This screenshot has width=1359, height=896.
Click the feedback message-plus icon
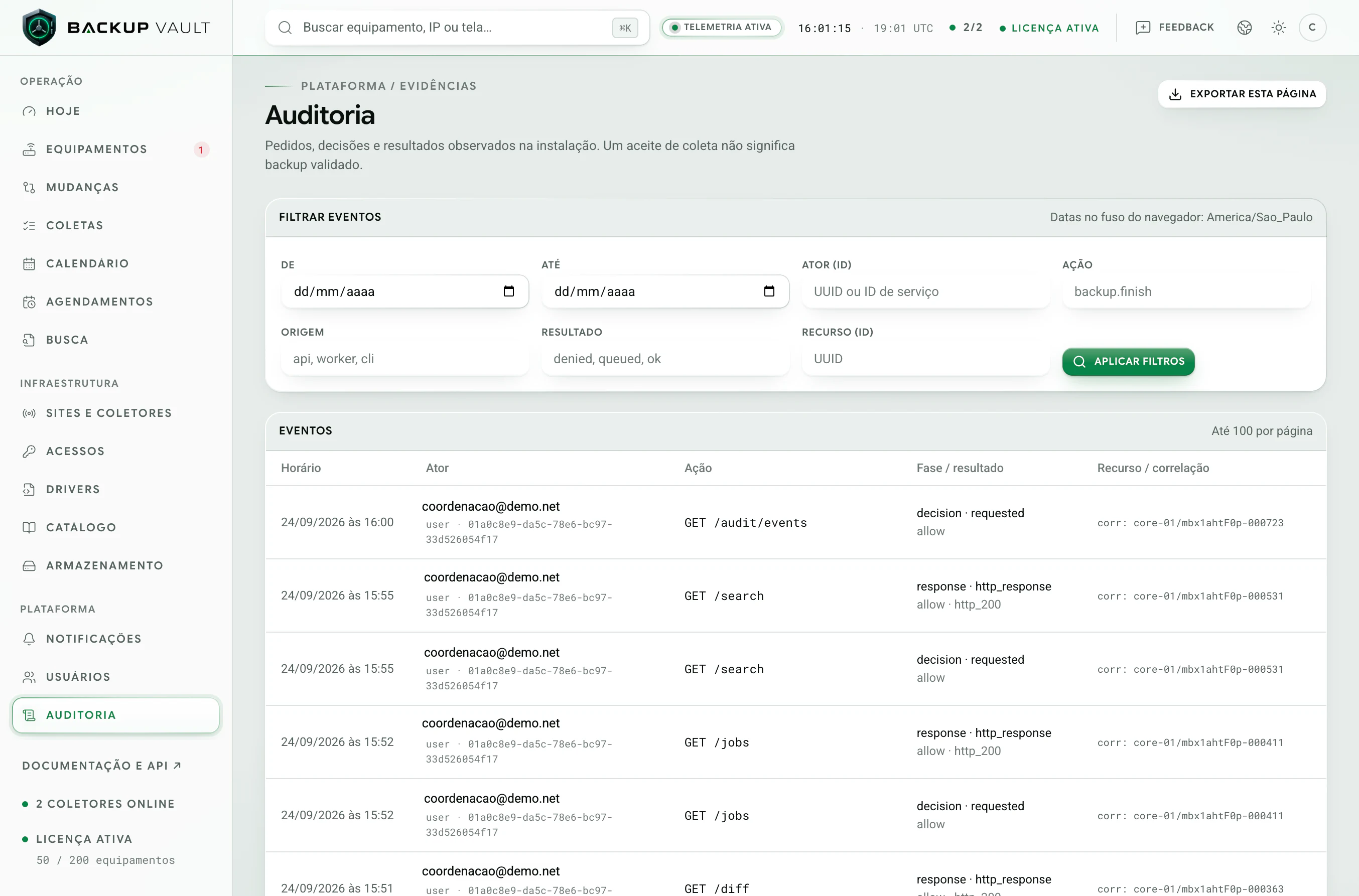coord(1143,28)
